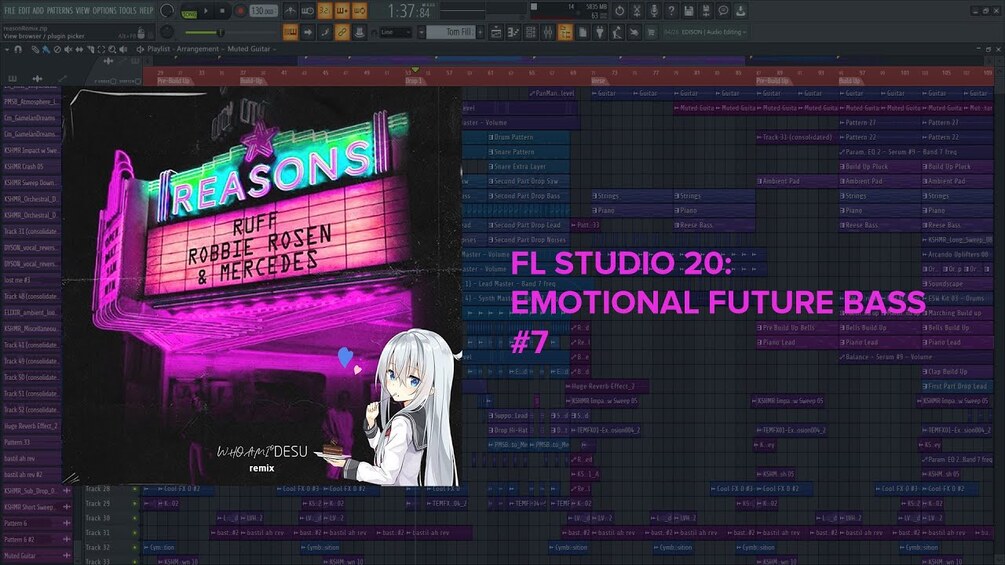This screenshot has width=1005, height=565.
Task: Toggle the loop recording button
Action: pyautogui.click(x=360, y=11)
